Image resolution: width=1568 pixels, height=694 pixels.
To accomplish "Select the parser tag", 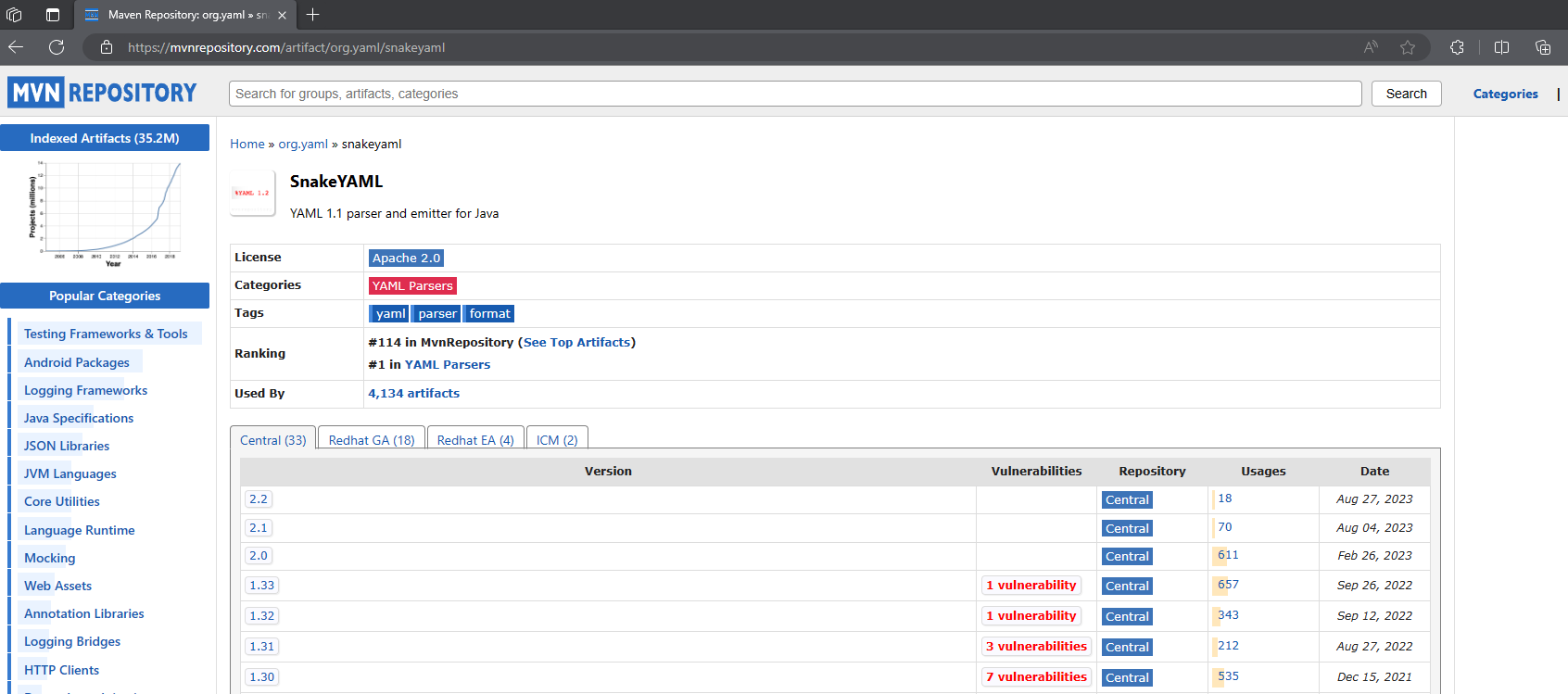I will coord(436,313).
